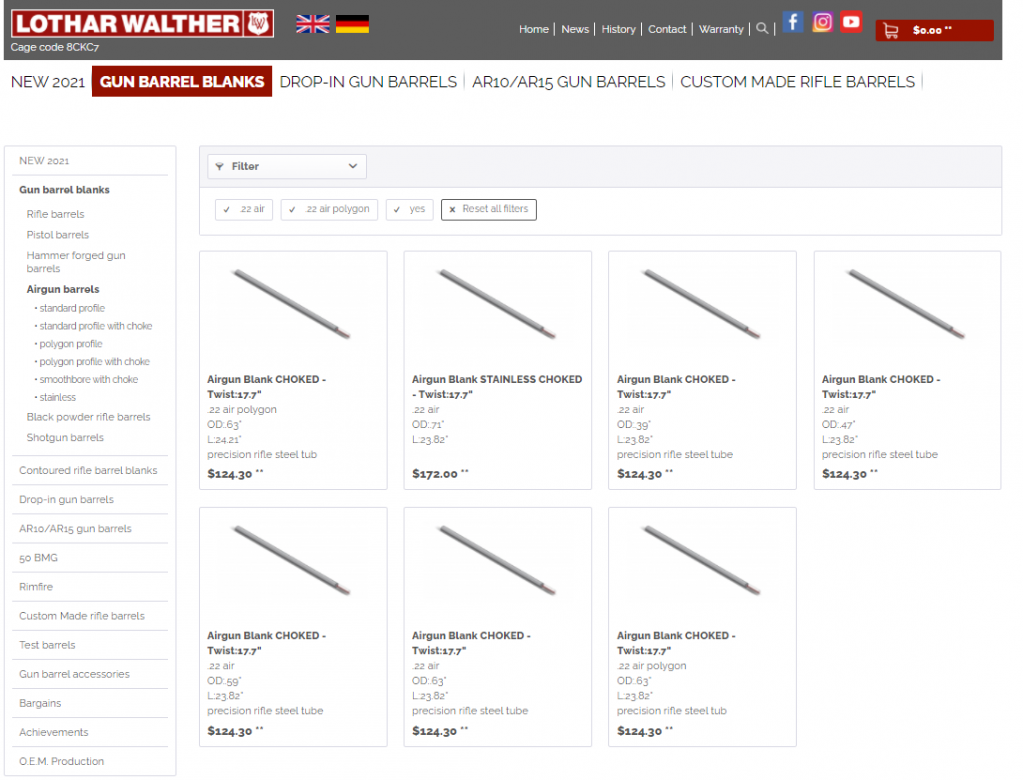Open Test barrels sidebar category
Image resolution: width=1023 pixels, height=780 pixels.
(47, 645)
